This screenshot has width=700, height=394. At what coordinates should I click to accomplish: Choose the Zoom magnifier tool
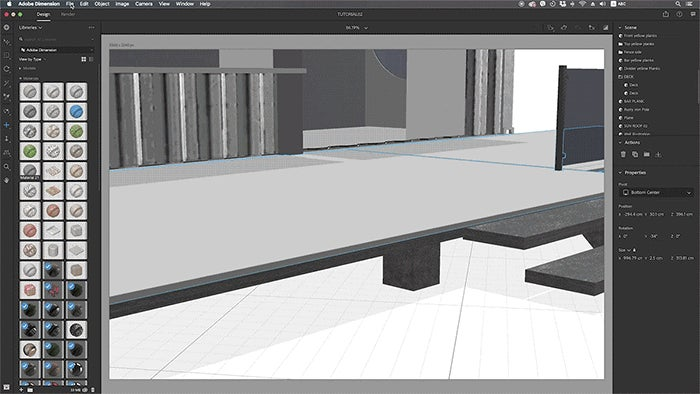click(6, 166)
